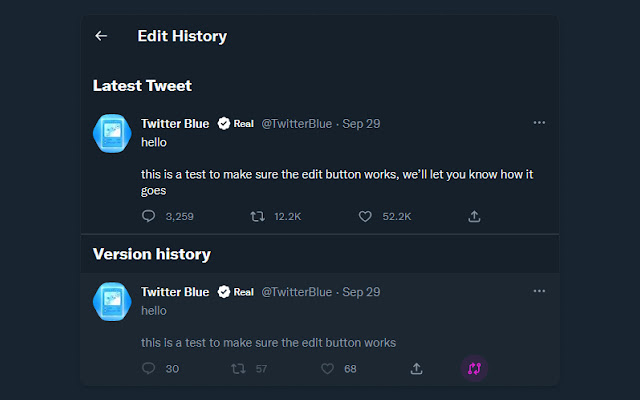The image size is (640, 400).
Task: Like the latest tweet with 52.2K likes
Action: (x=365, y=216)
